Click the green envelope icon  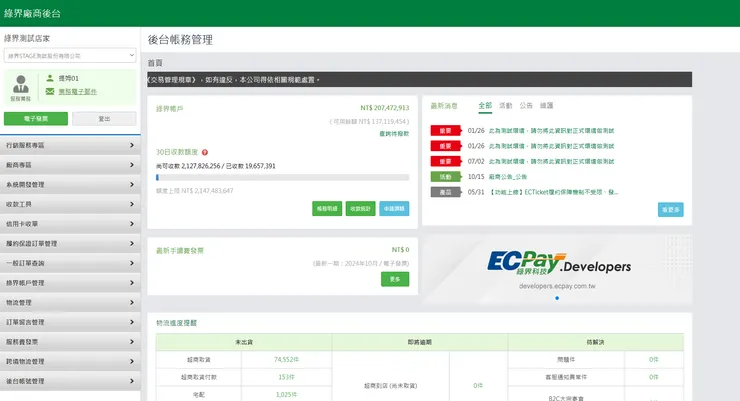(50, 92)
